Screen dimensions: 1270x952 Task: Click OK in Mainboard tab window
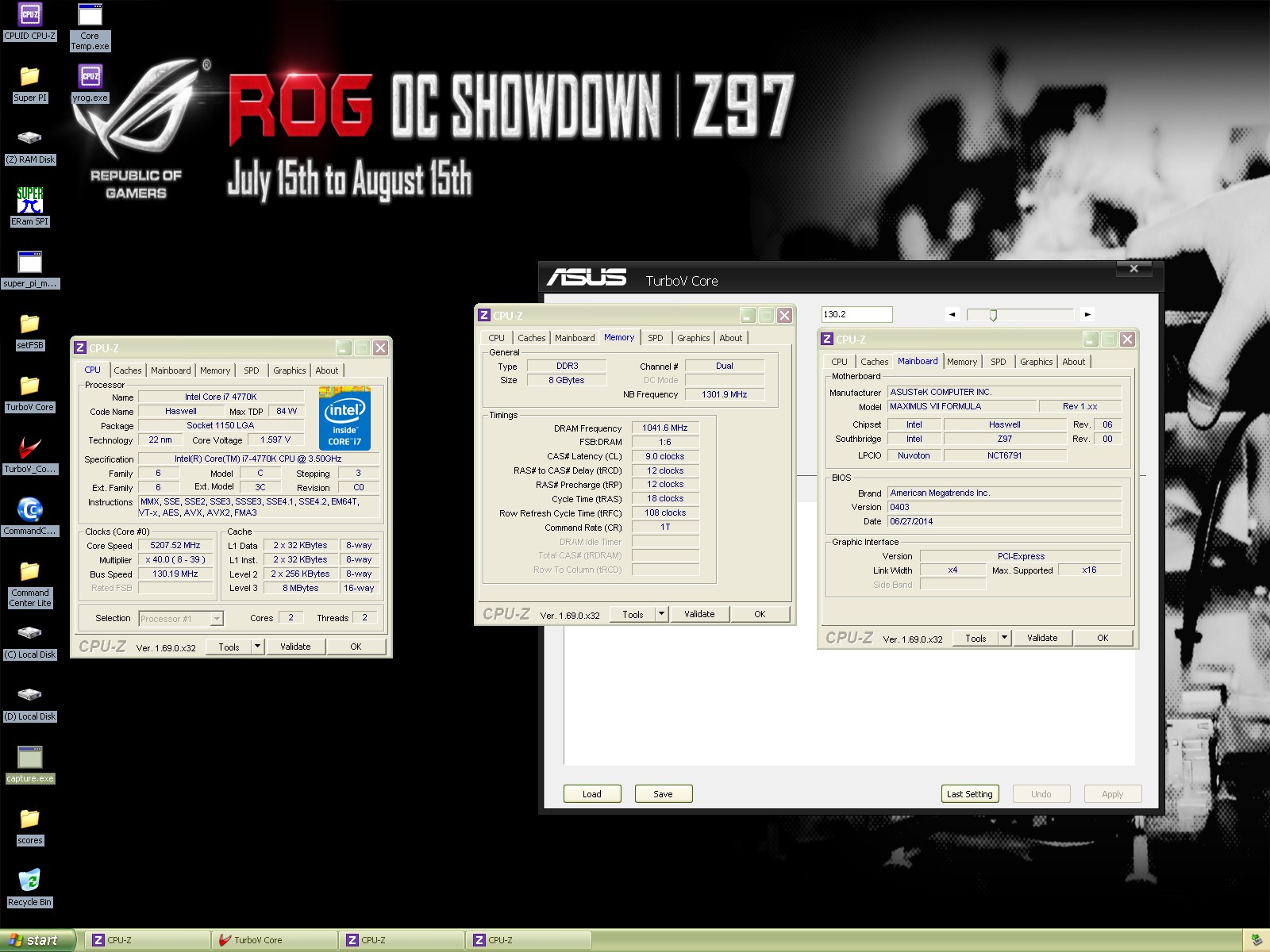click(1103, 638)
